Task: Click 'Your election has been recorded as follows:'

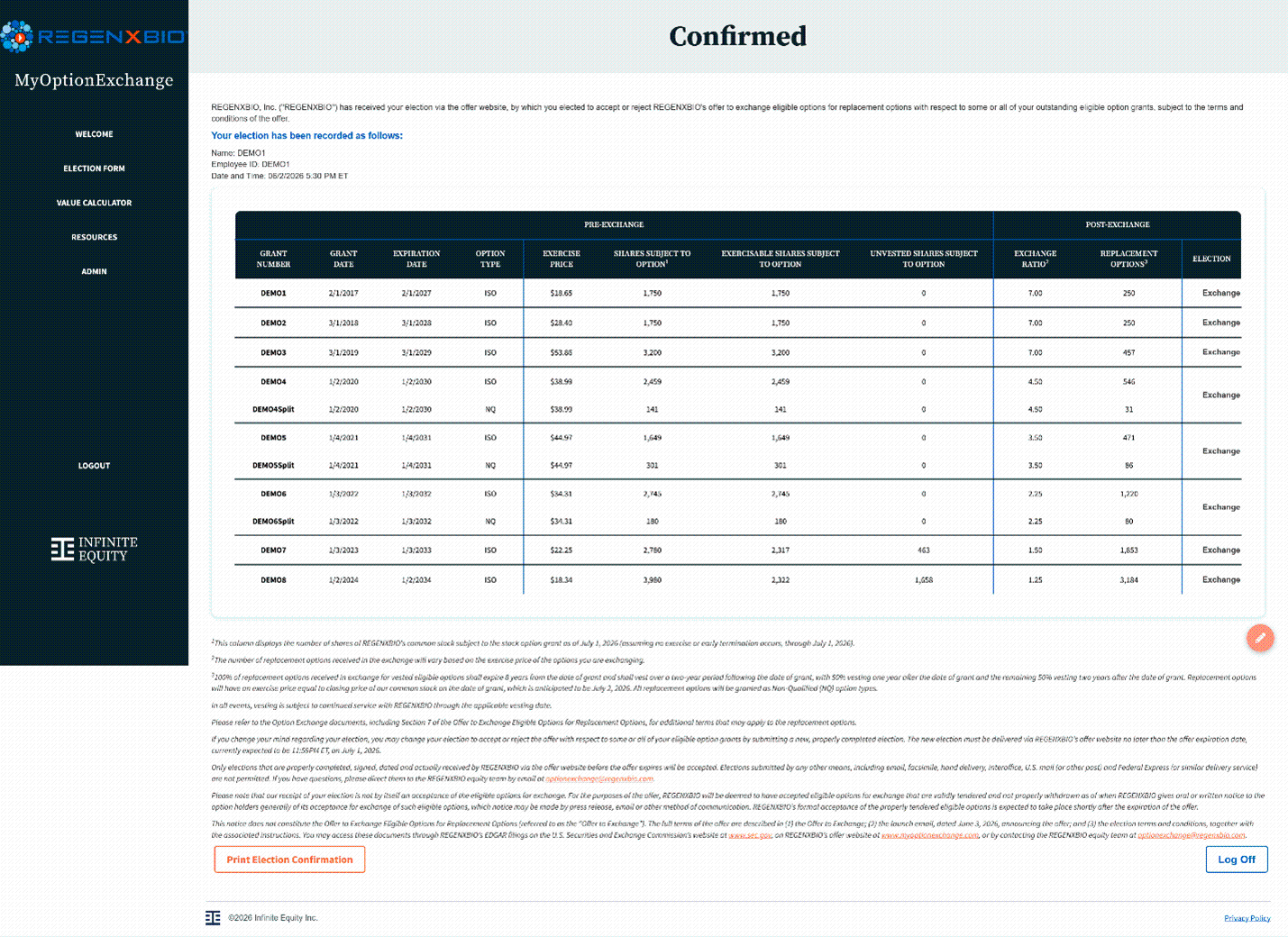Action: [307, 136]
